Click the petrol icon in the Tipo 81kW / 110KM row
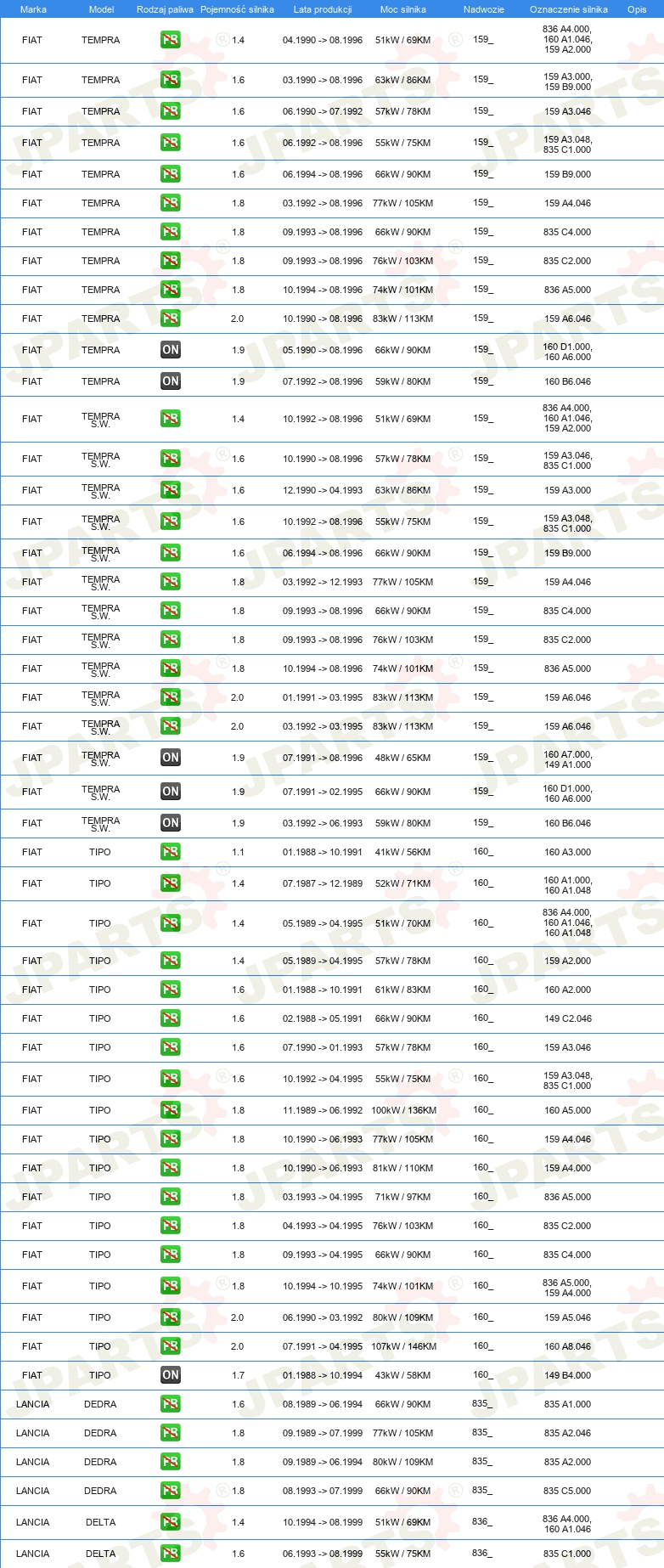This screenshot has height=1568, width=664. coord(171,1168)
